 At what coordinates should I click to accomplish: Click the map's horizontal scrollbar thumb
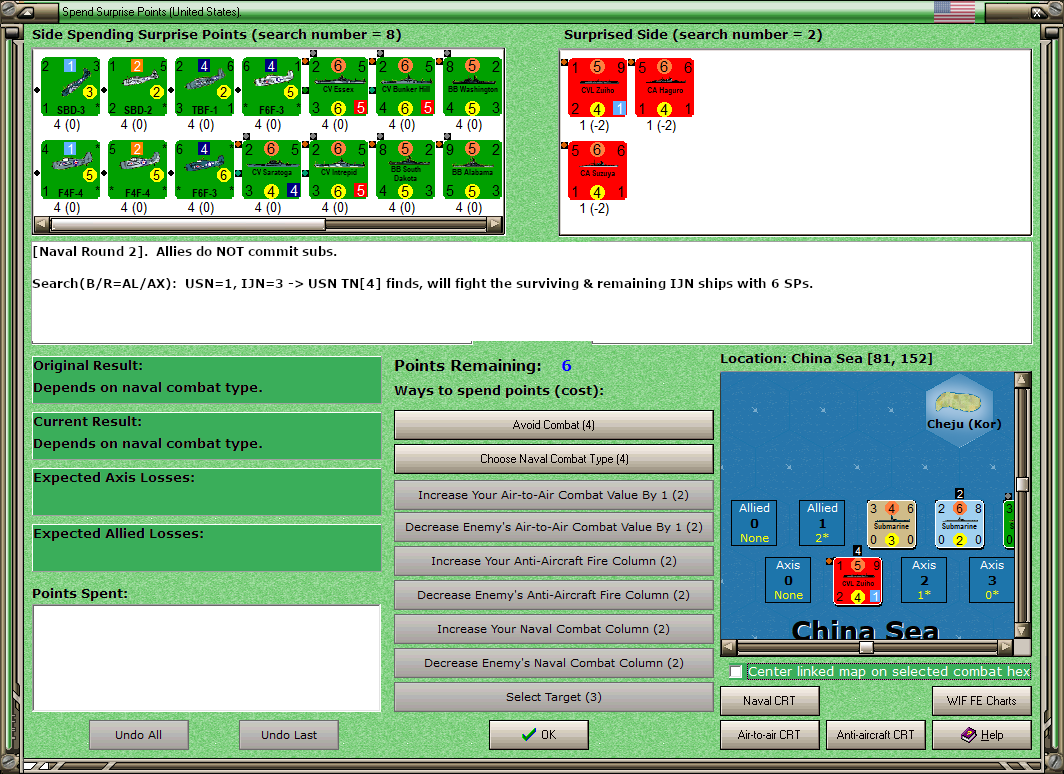tap(866, 647)
